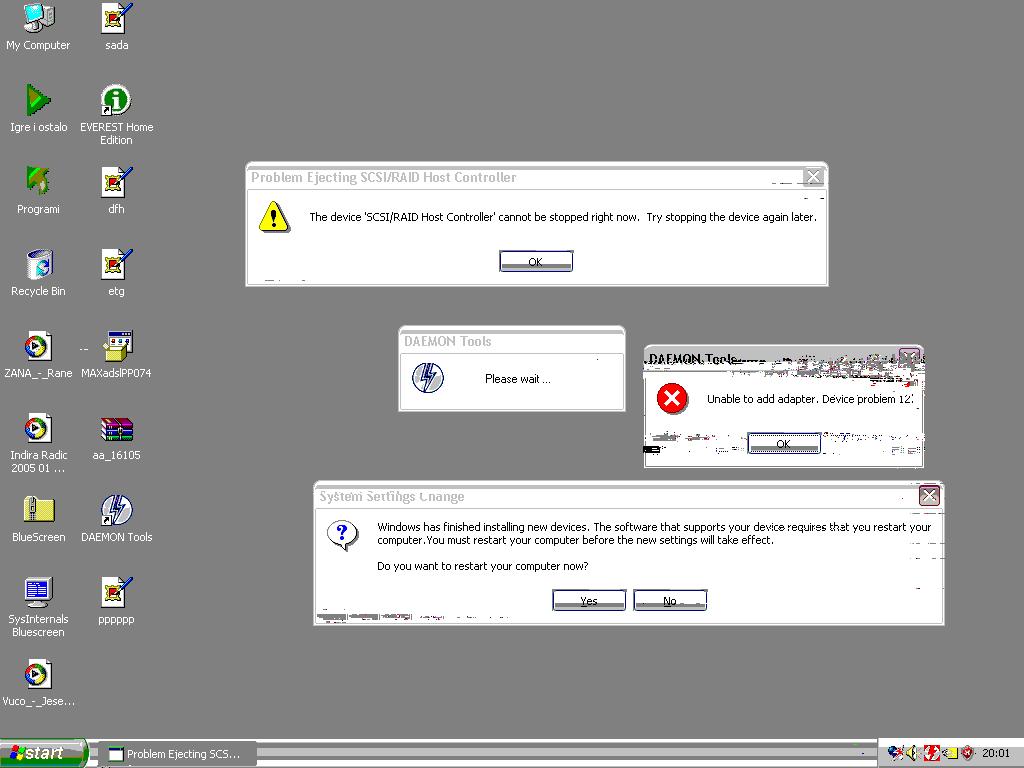Click No to decline the restart
1024x768 pixels.
(670, 600)
